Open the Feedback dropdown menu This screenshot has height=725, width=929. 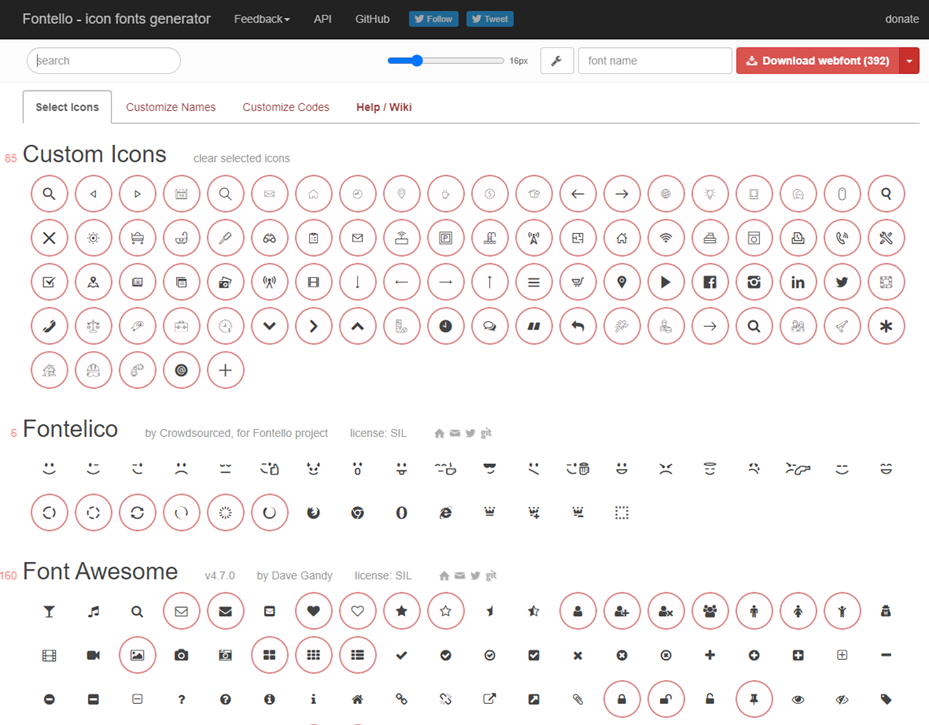(261, 18)
